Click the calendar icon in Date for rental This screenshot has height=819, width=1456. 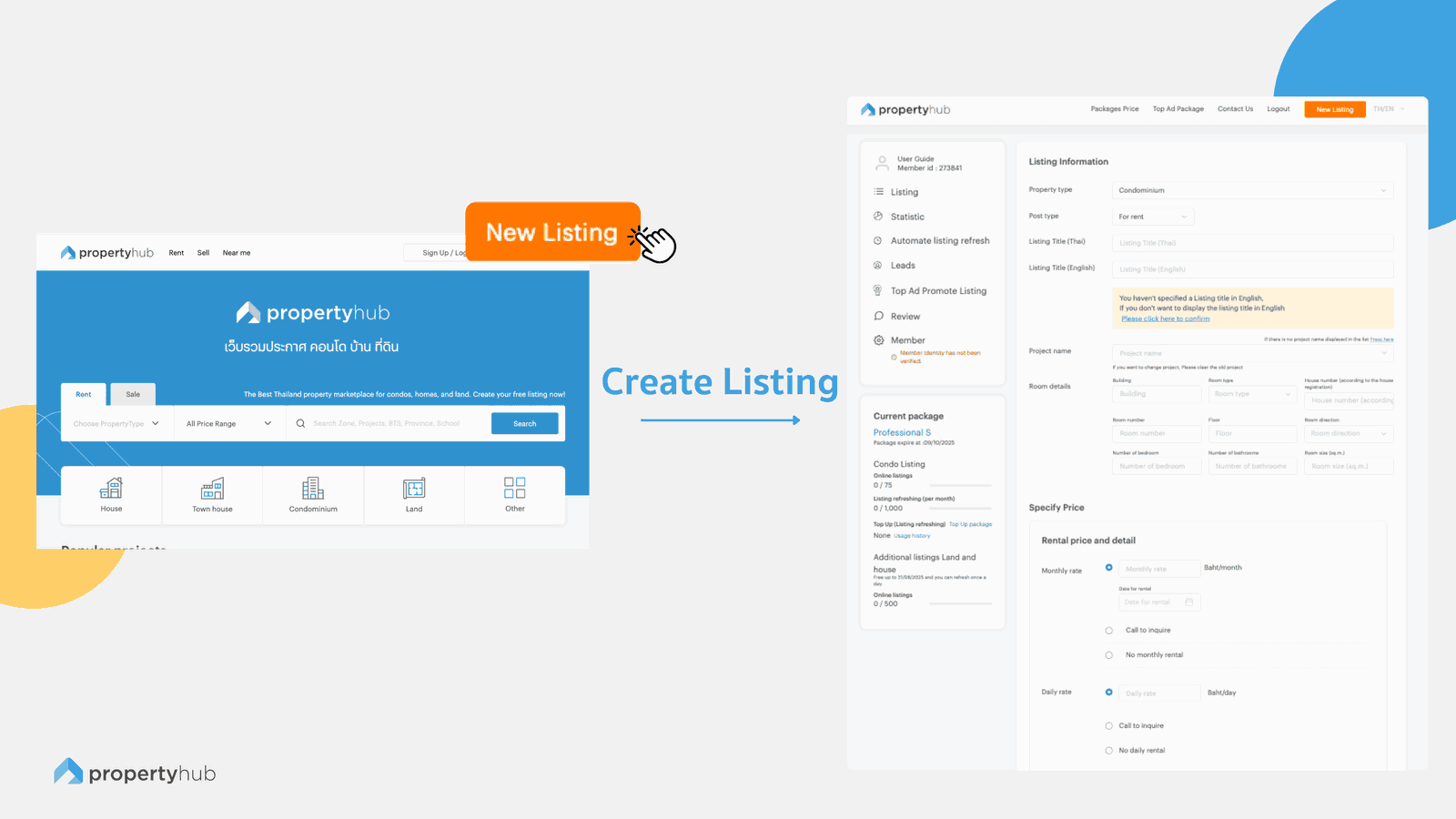1189,602
